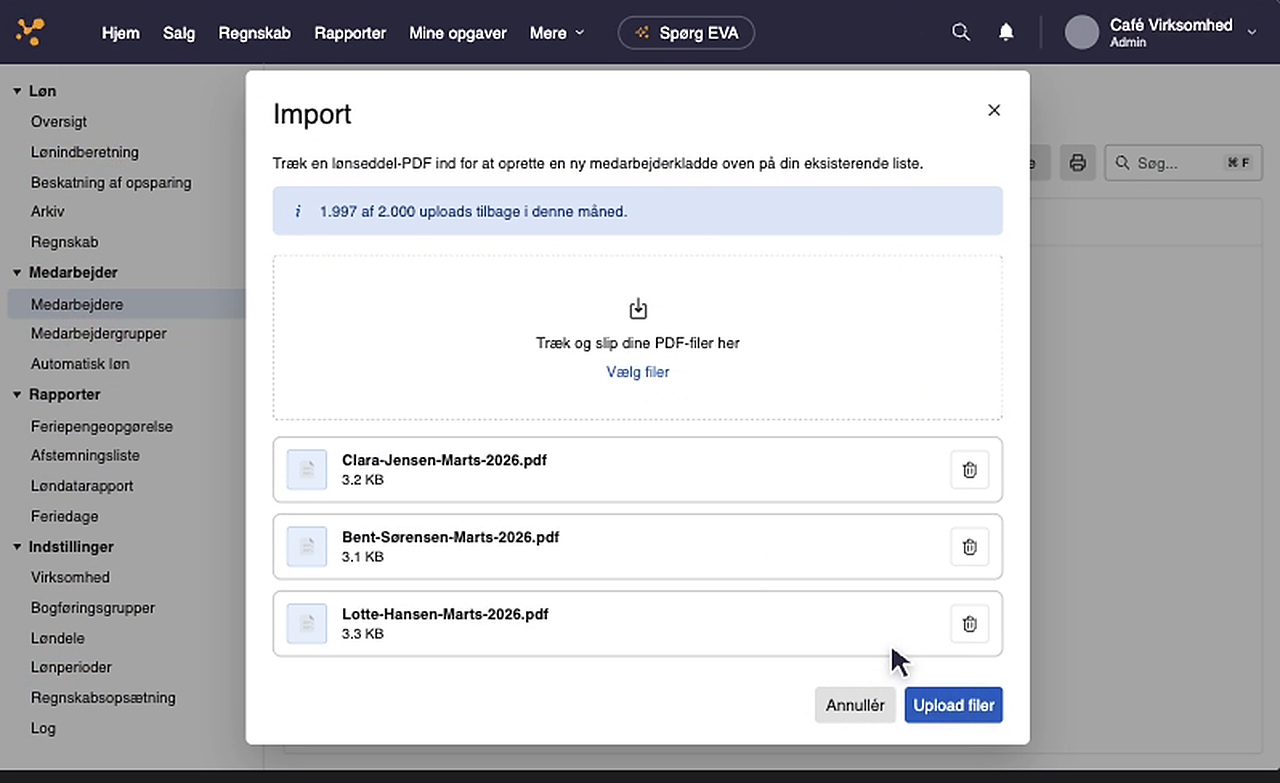
Task: Click the Spørg EVA button
Action: click(x=686, y=33)
